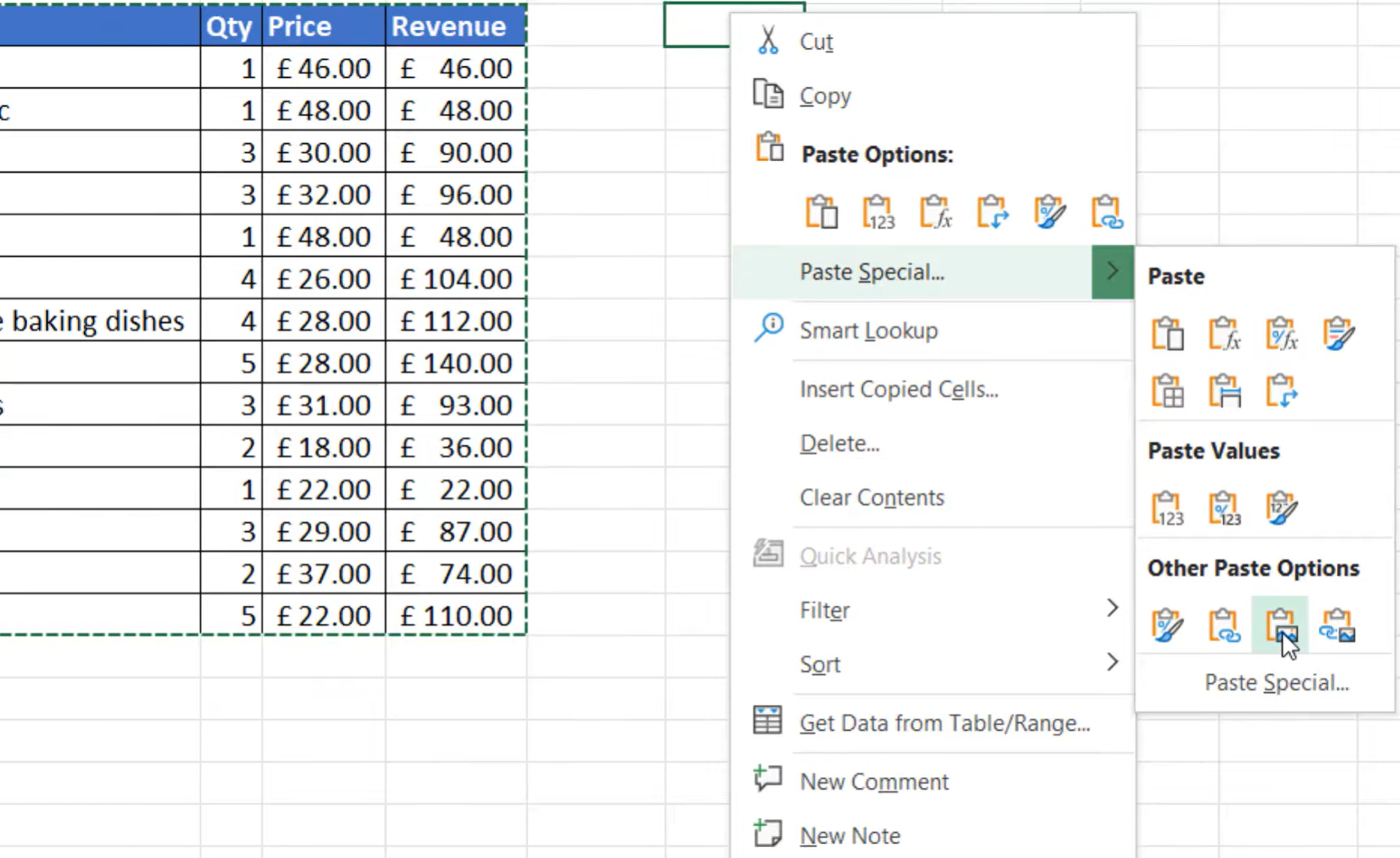The width and height of the screenshot is (1400, 858).
Task: Click the Linked Picture icon under Other Paste Options
Action: tap(1338, 625)
